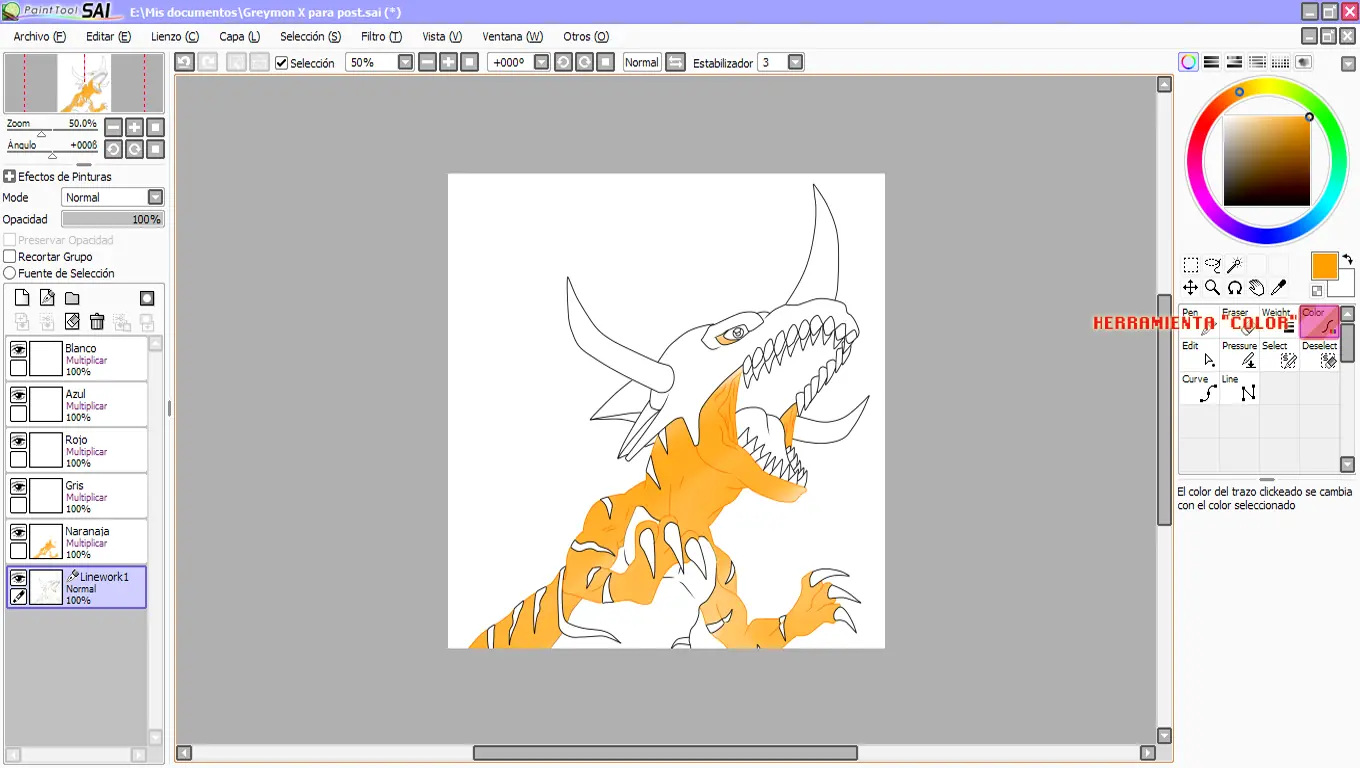Swap foreground and background colors
The width and height of the screenshot is (1360, 768).
coord(1347,259)
